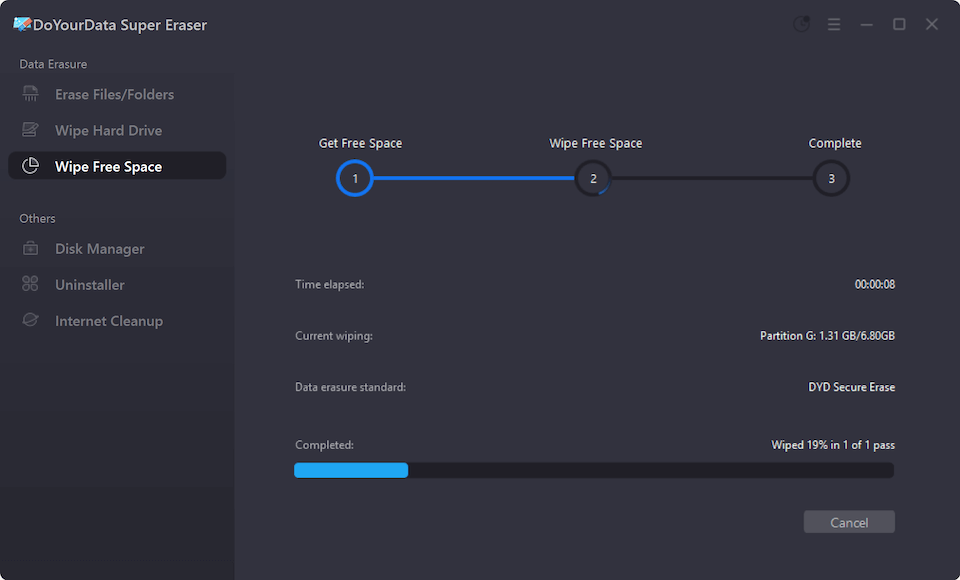Open the clock history icon in title bar
The width and height of the screenshot is (960, 580).
point(801,24)
